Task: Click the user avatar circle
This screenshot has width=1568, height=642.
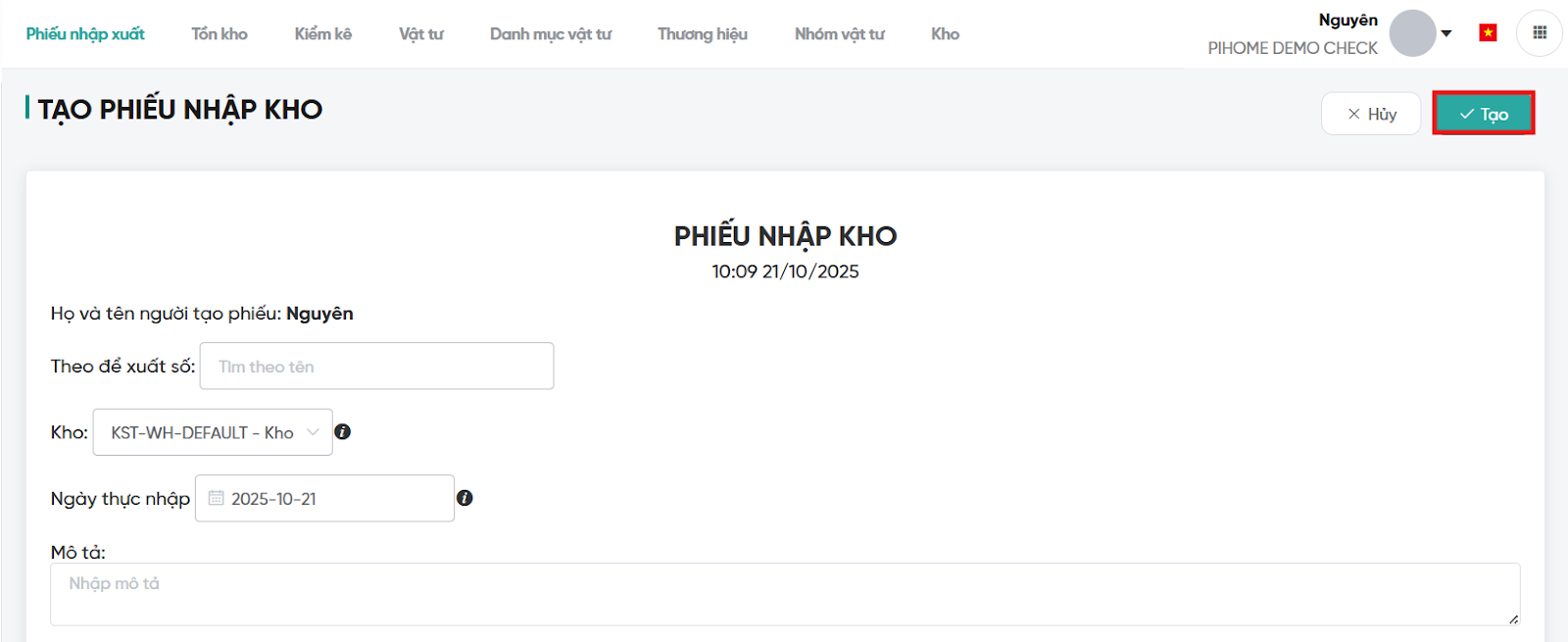Action: (1412, 33)
